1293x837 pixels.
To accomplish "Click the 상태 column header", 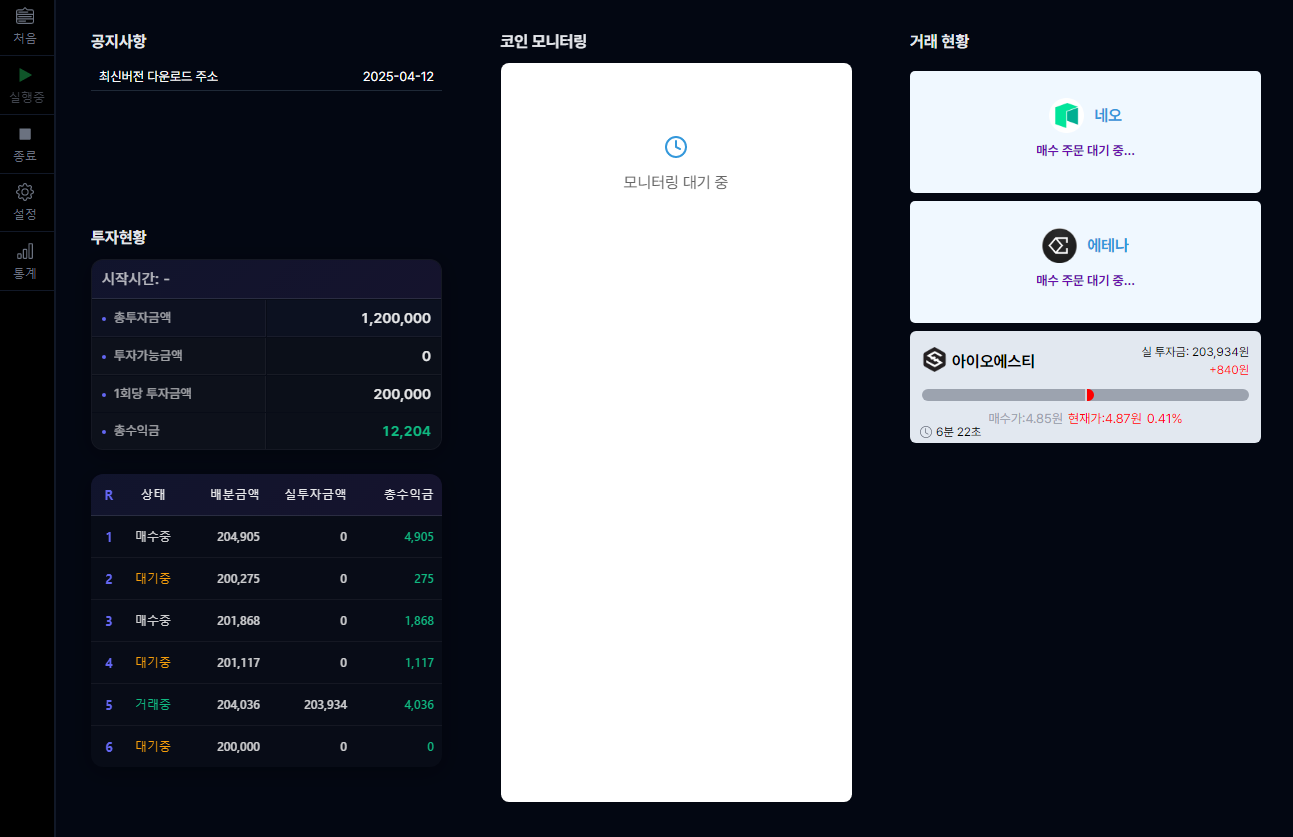I will pyautogui.click(x=153, y=495).
